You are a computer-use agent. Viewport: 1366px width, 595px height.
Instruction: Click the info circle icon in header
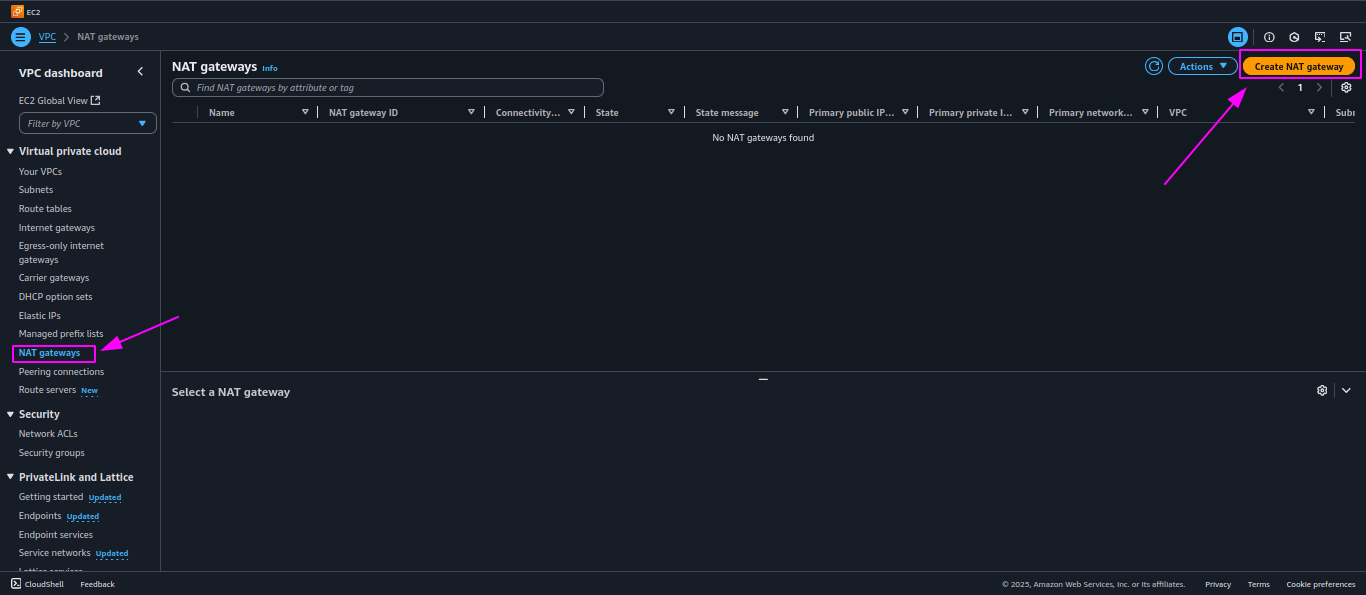[1269, 37]
